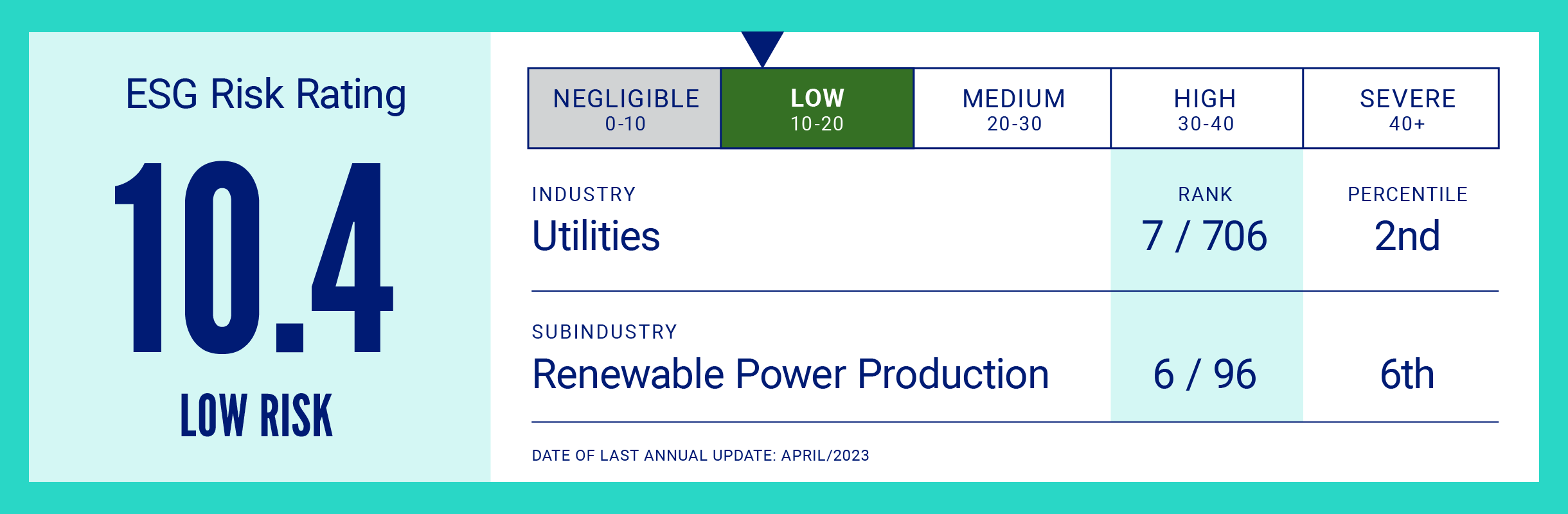1568x514 pixels.
Task: Click the SUBINDUSTRY label
Action: point(605,332)
